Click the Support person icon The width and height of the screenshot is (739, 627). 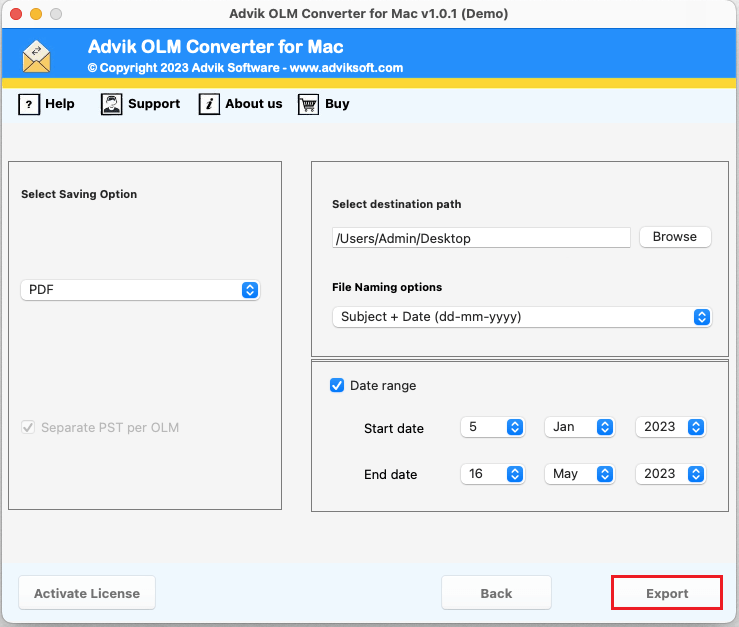tap(112, 104)
